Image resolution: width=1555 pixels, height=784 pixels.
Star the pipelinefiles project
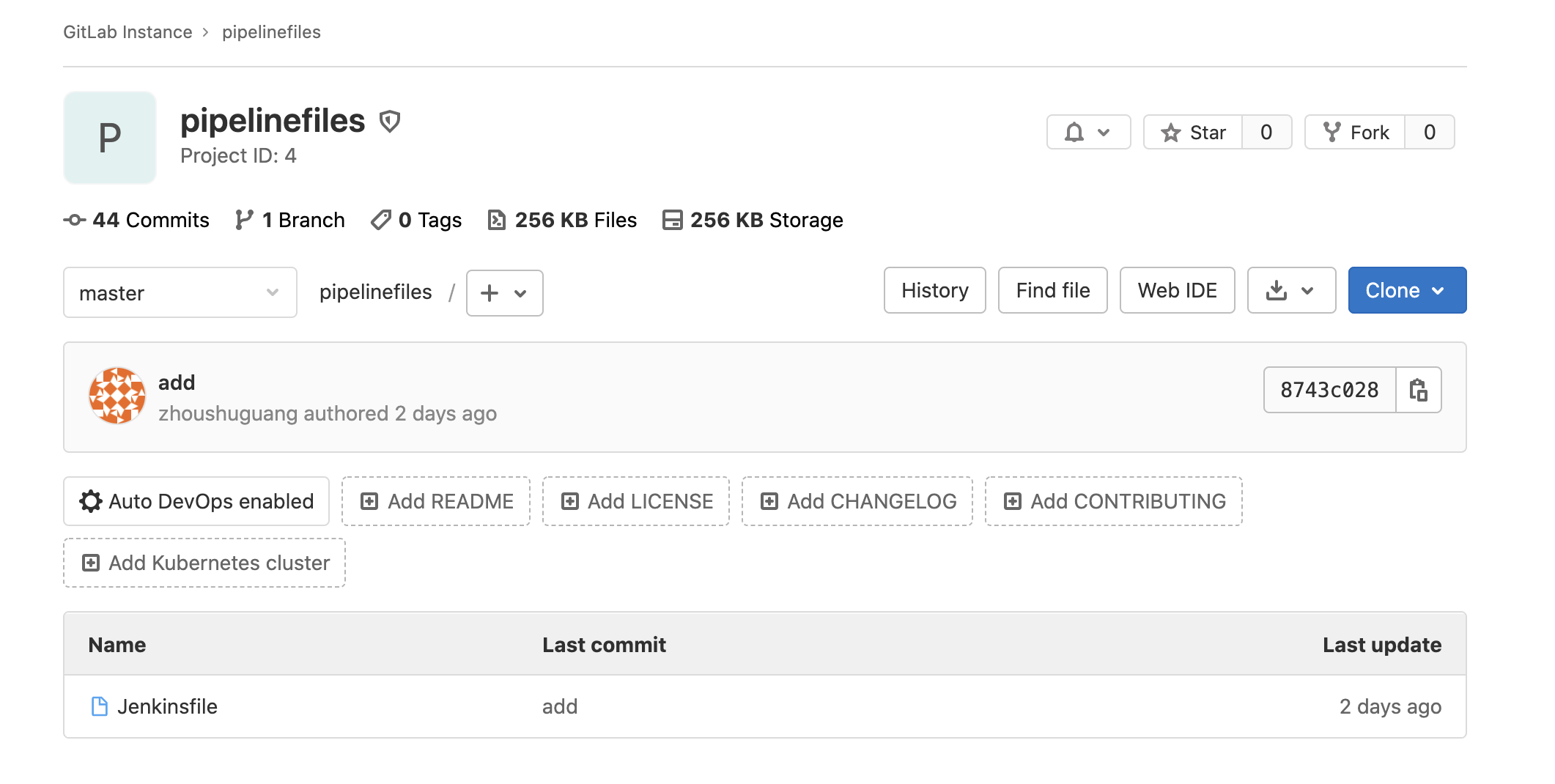(x=1193, y=133)
